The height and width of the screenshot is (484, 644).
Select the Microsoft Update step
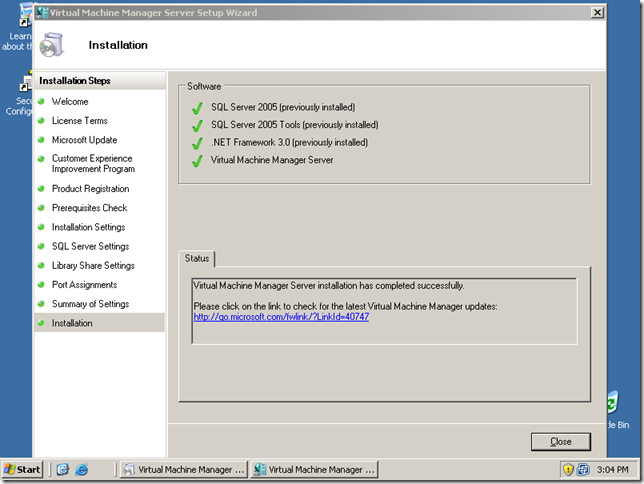point(84,140)
